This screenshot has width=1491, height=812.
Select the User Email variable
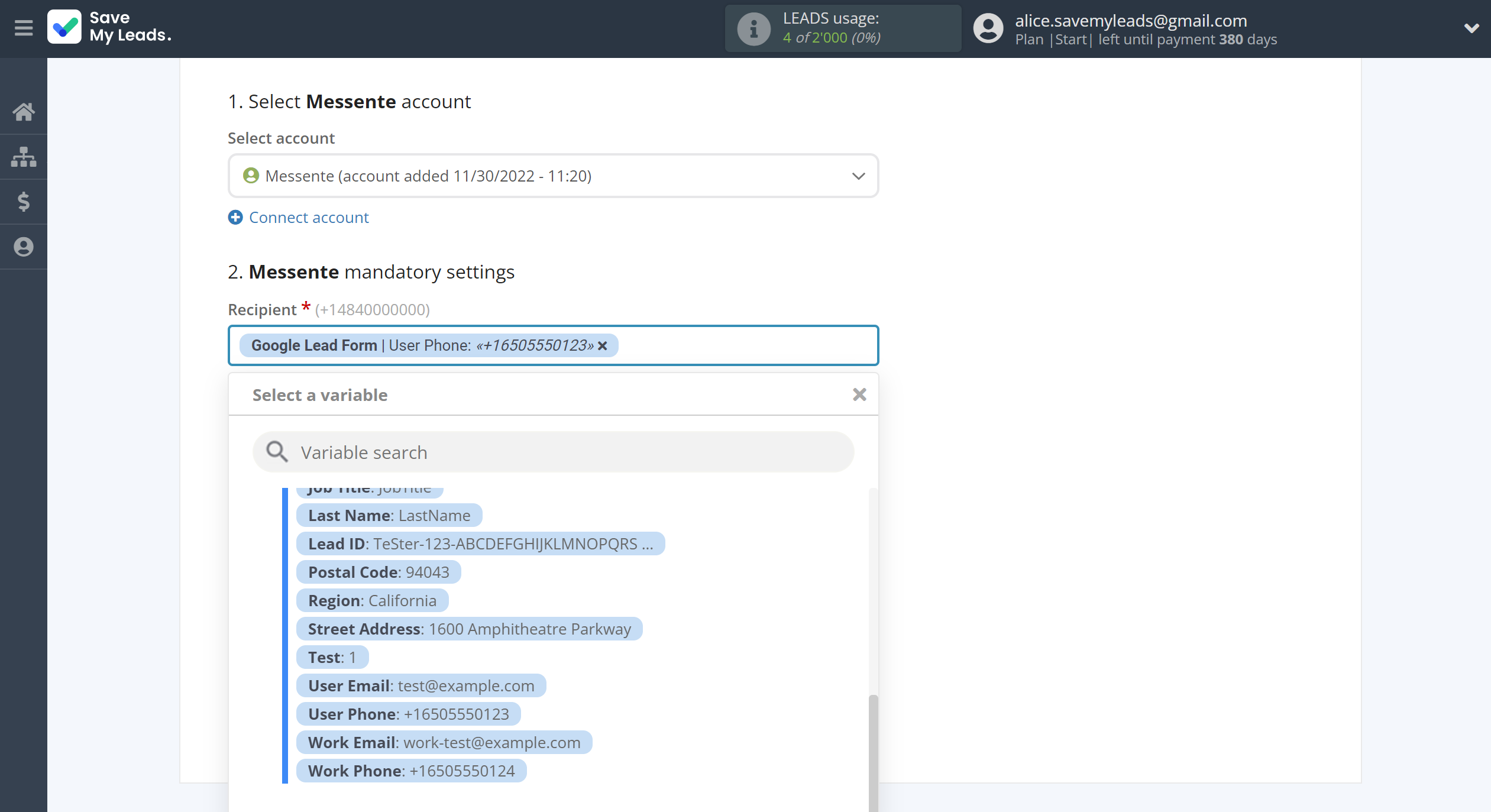tap(421, 685)
